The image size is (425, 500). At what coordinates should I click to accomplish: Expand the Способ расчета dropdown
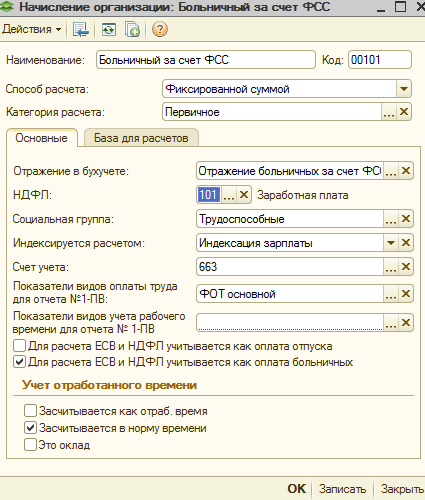click(x=404, y=89)
